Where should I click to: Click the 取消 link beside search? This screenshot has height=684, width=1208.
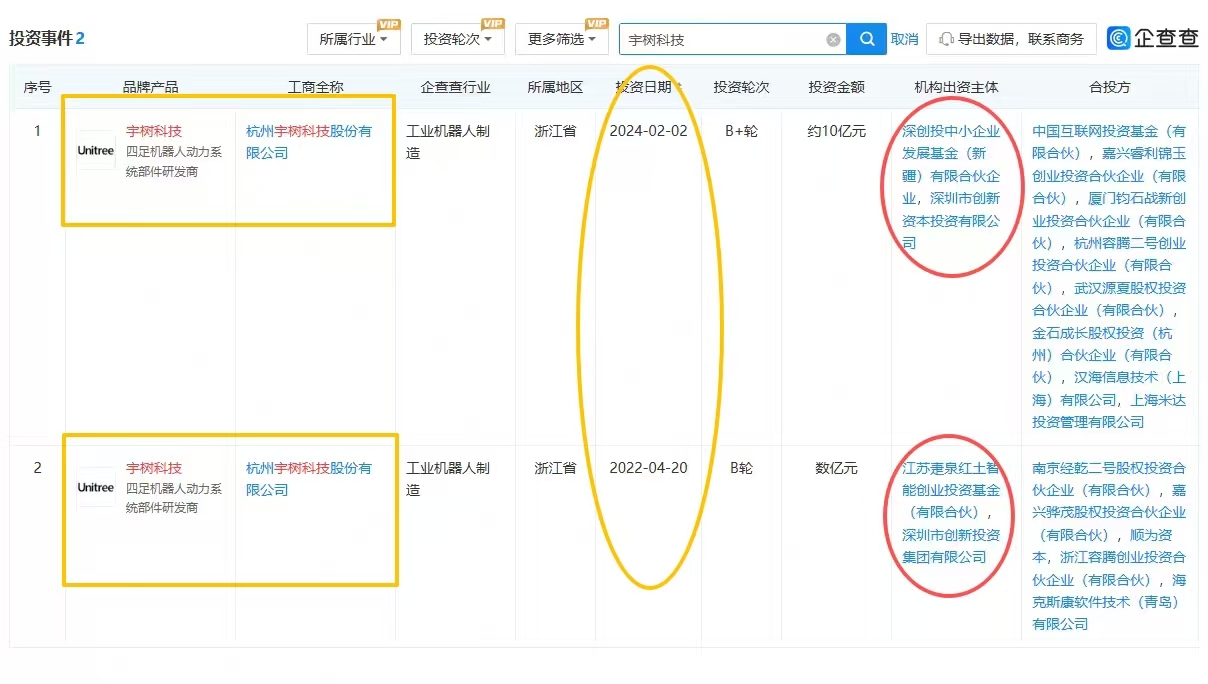904,39
